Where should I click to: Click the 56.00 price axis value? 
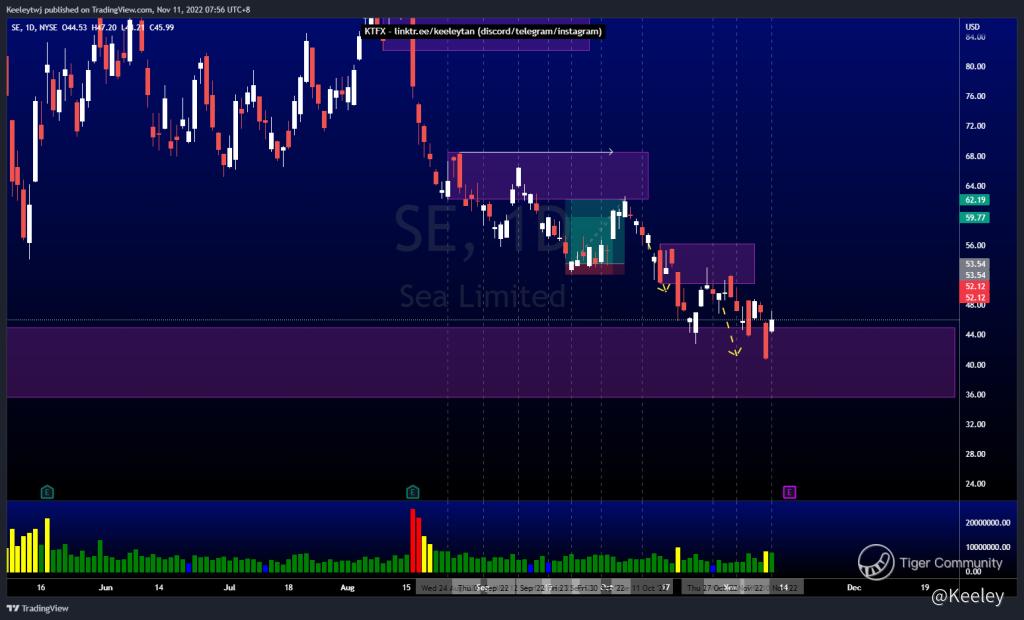975,246
